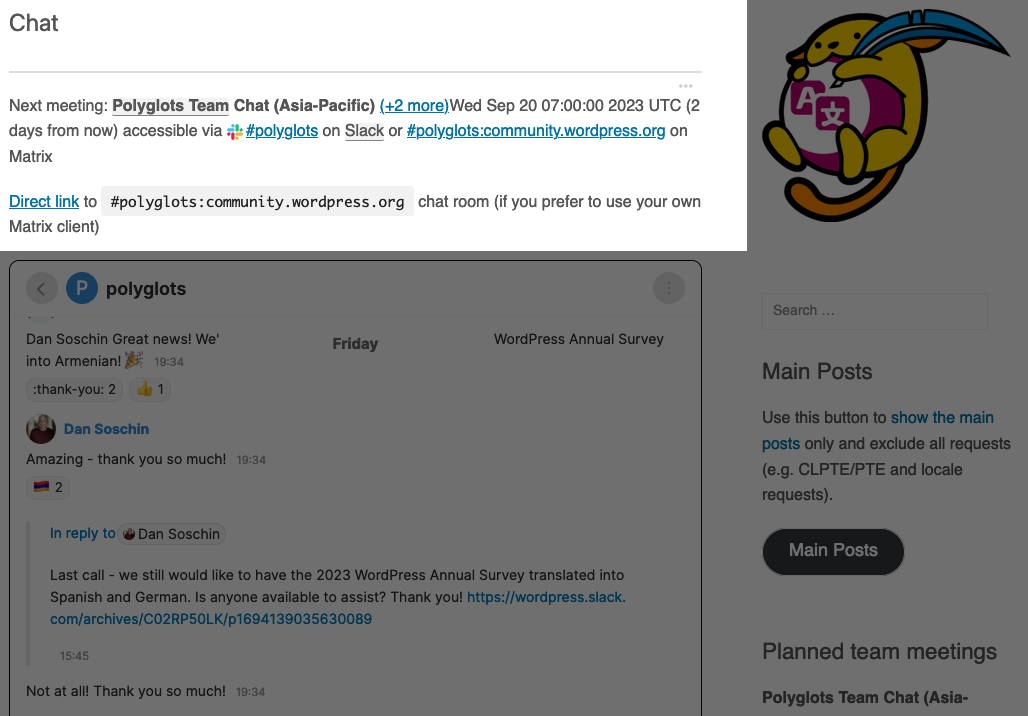Click the back arrow in the chat header

42,288
